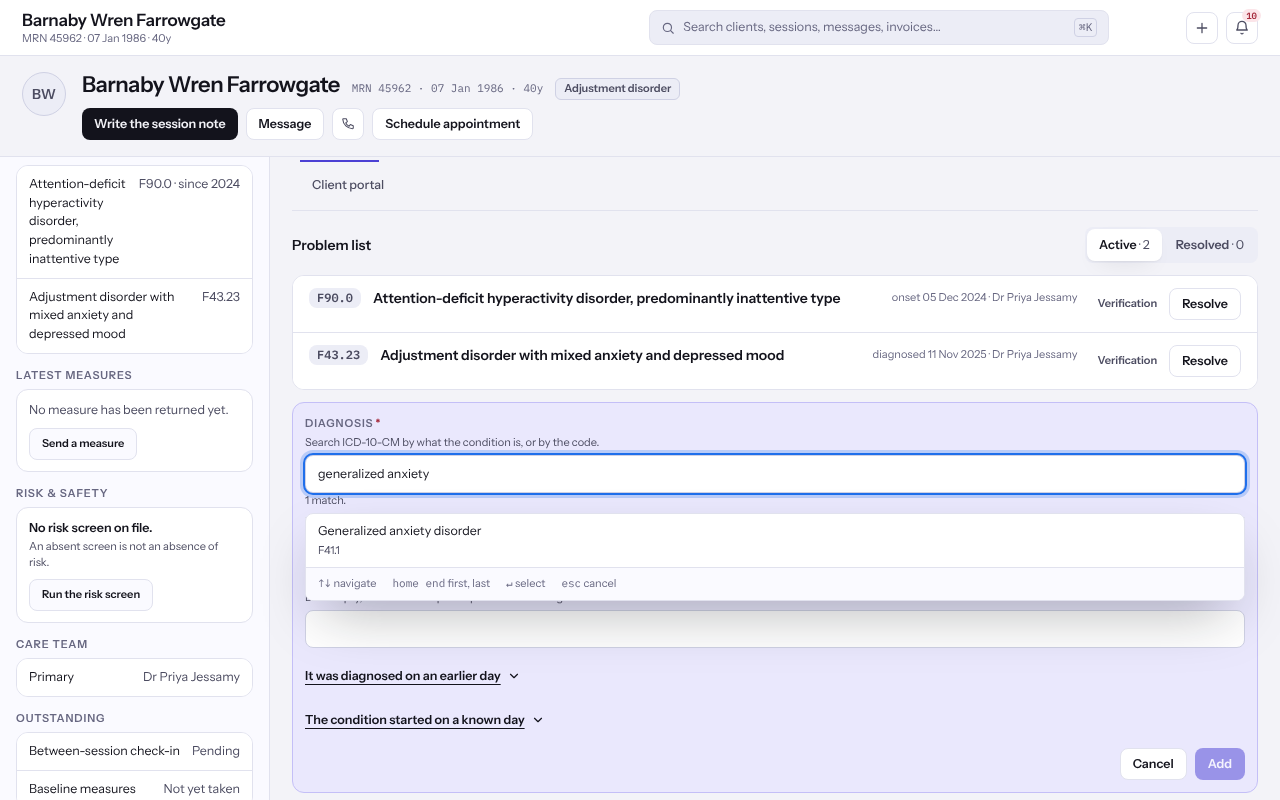This screenshot has width=1280, height=800.
Task: Click the Adjustment disorder tag in header
Action: point(618,89)
